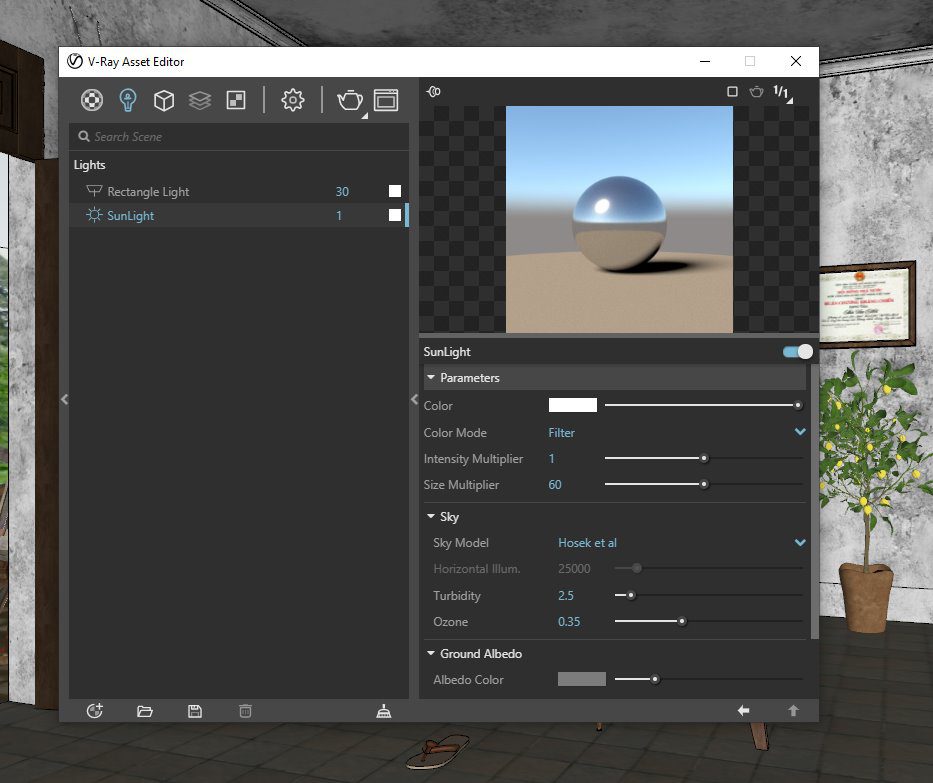The width and height of the screenshot is (933, 783).
Task: Click the Albedo Color gray swatch
Action: (x=582, y=679)
